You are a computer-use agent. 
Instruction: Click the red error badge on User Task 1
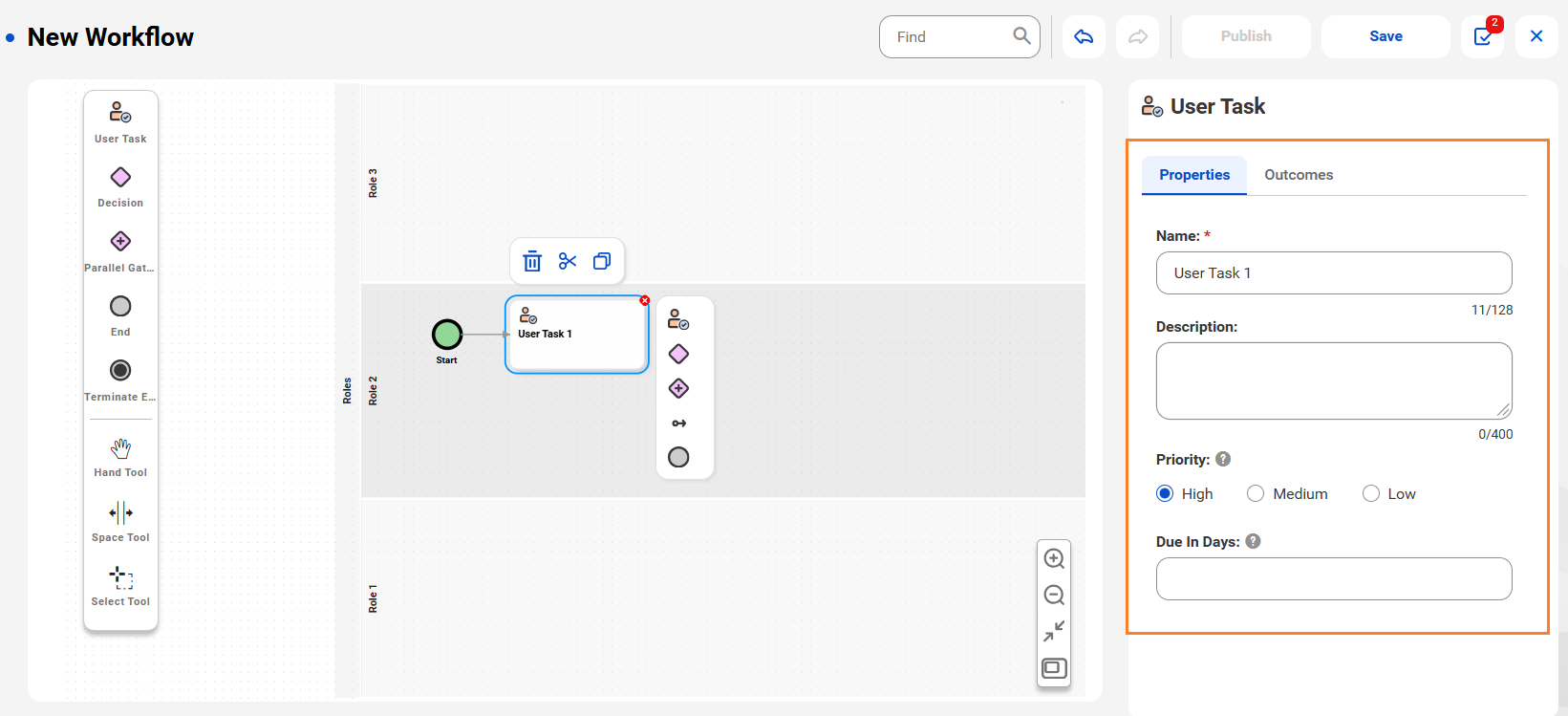(645, 300)
